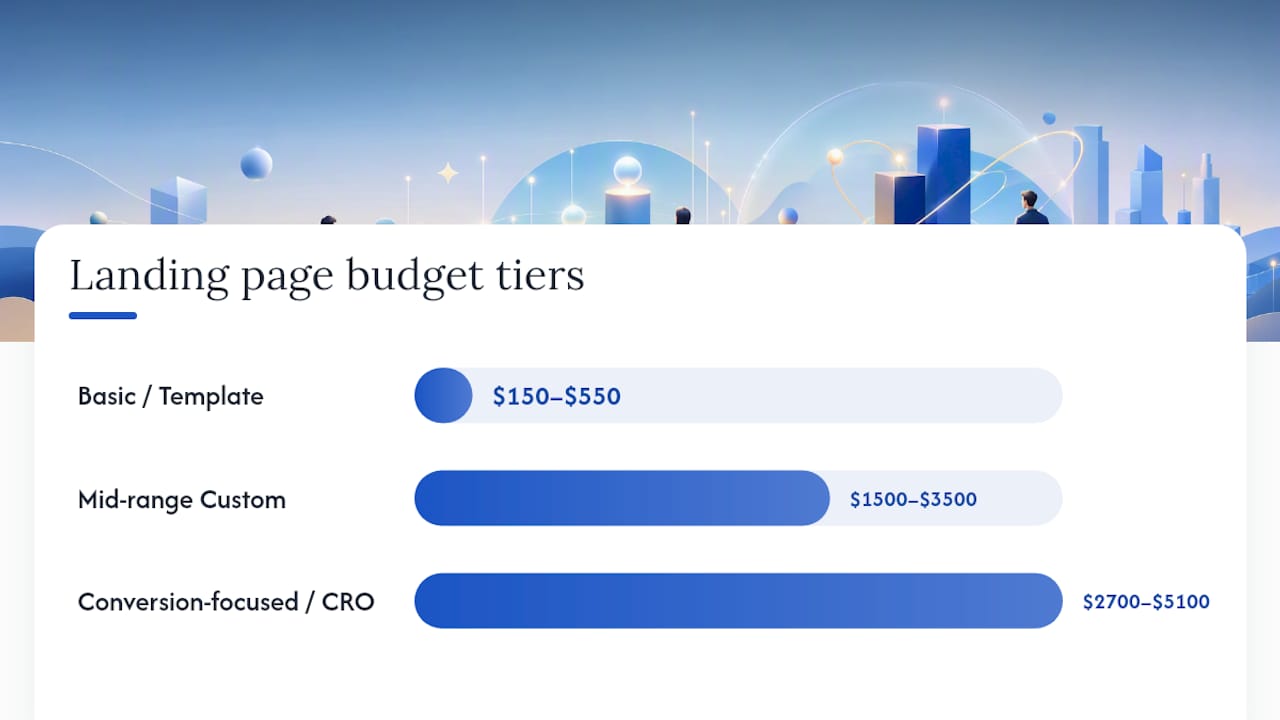The width and height of the screenshot is (1280, 720).
Task: Click the floating blue sphere at upper left
Action: click(256, 163)
